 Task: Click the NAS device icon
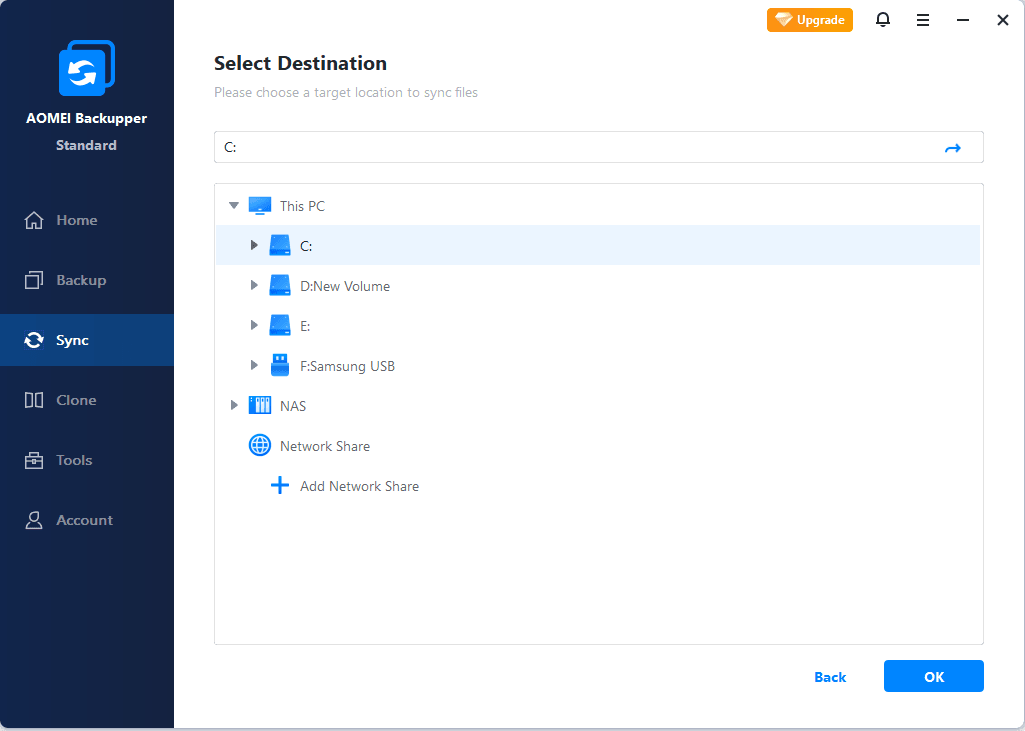click(260, 406)
